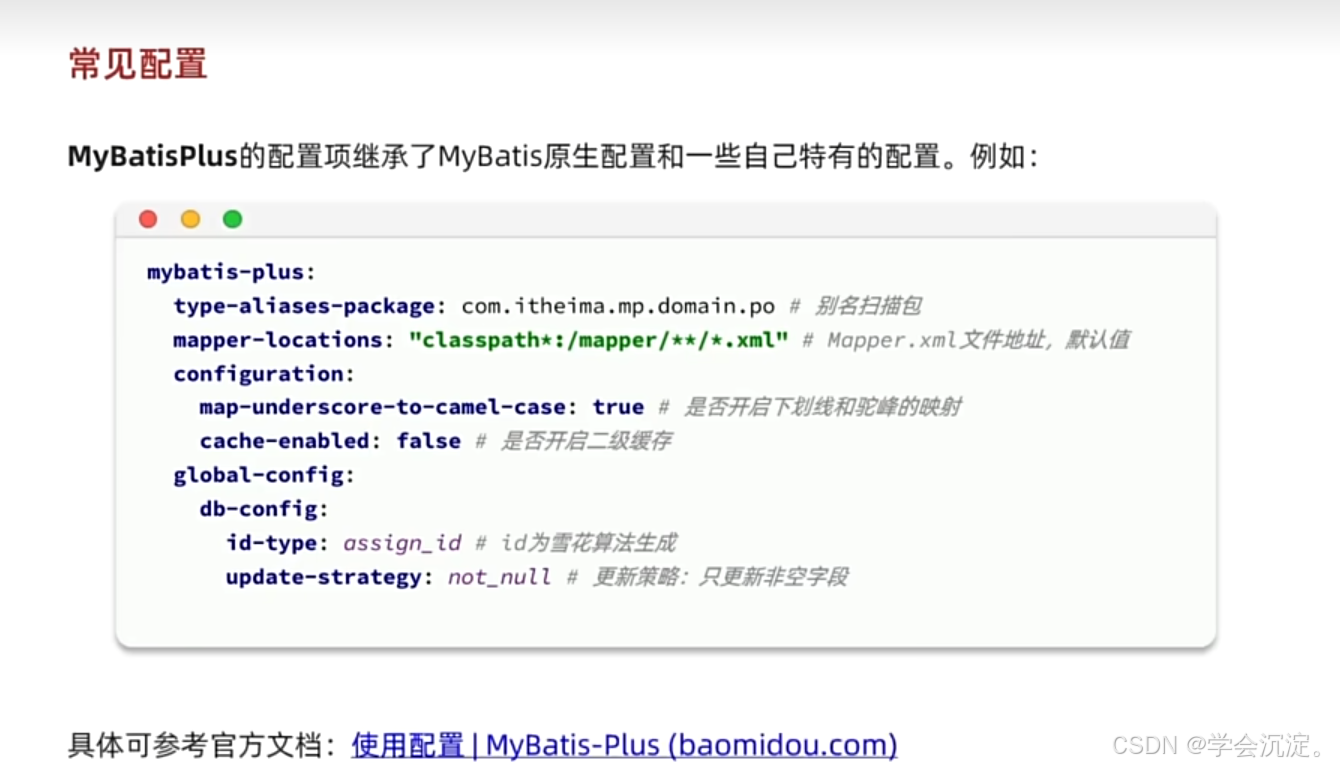Click the db-config: key
Viewport: 1340px width, 767px height.
(x=264, y=509)
